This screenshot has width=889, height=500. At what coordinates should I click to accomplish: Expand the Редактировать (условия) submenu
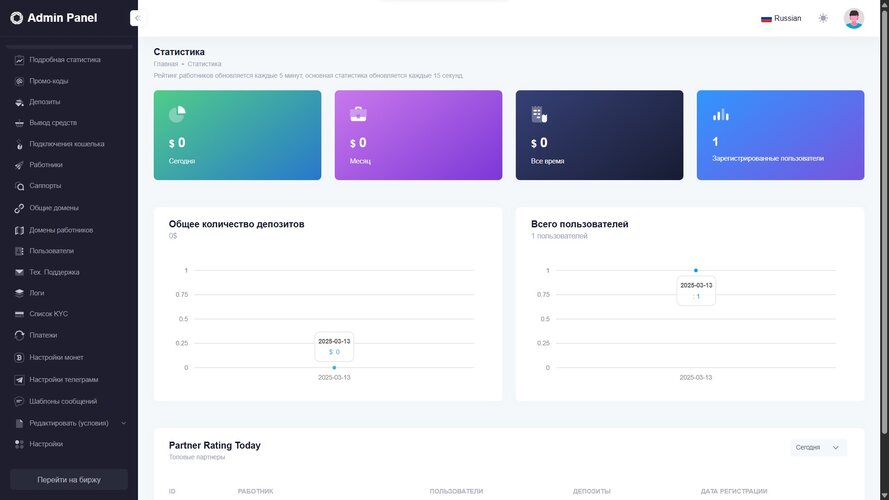point(123,423)
